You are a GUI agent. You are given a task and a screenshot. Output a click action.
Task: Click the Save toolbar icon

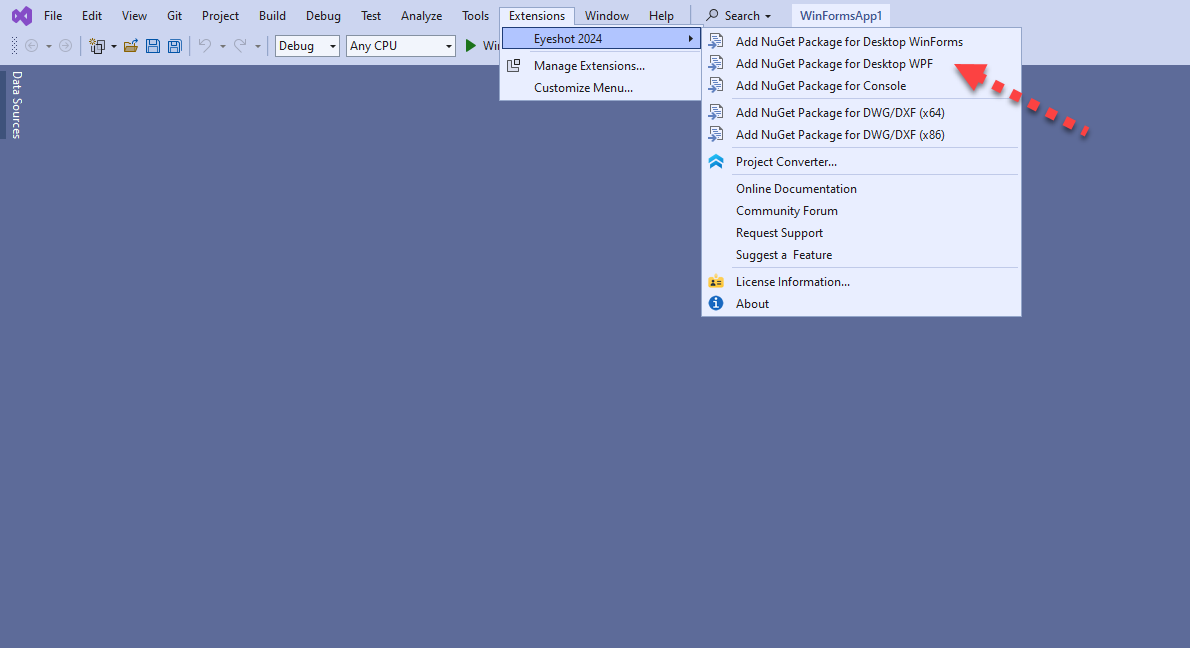point(153,46)
